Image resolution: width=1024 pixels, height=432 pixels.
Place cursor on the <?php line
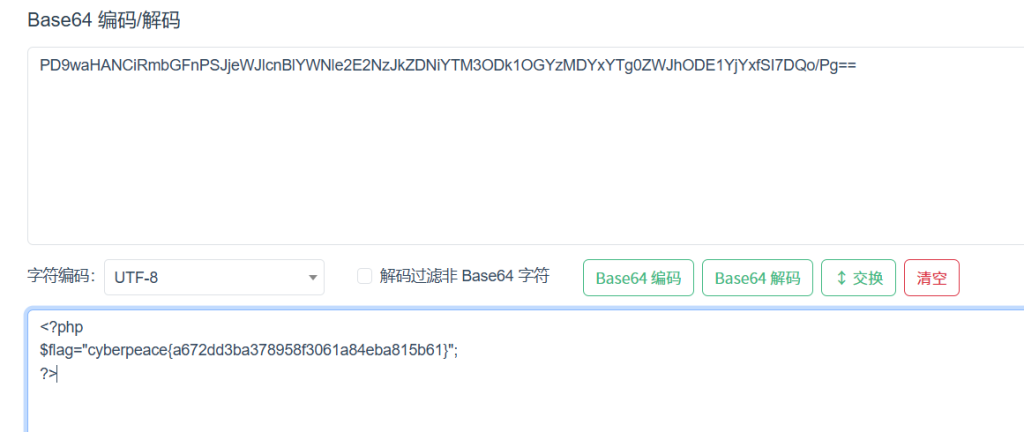point(62,328)
